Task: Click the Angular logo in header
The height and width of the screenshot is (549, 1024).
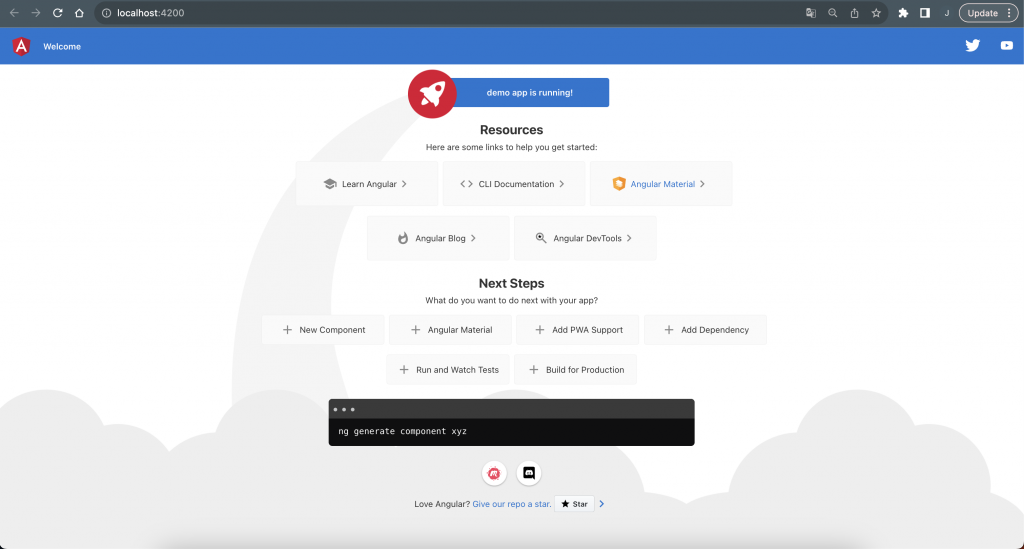Action: click(22, 46)
